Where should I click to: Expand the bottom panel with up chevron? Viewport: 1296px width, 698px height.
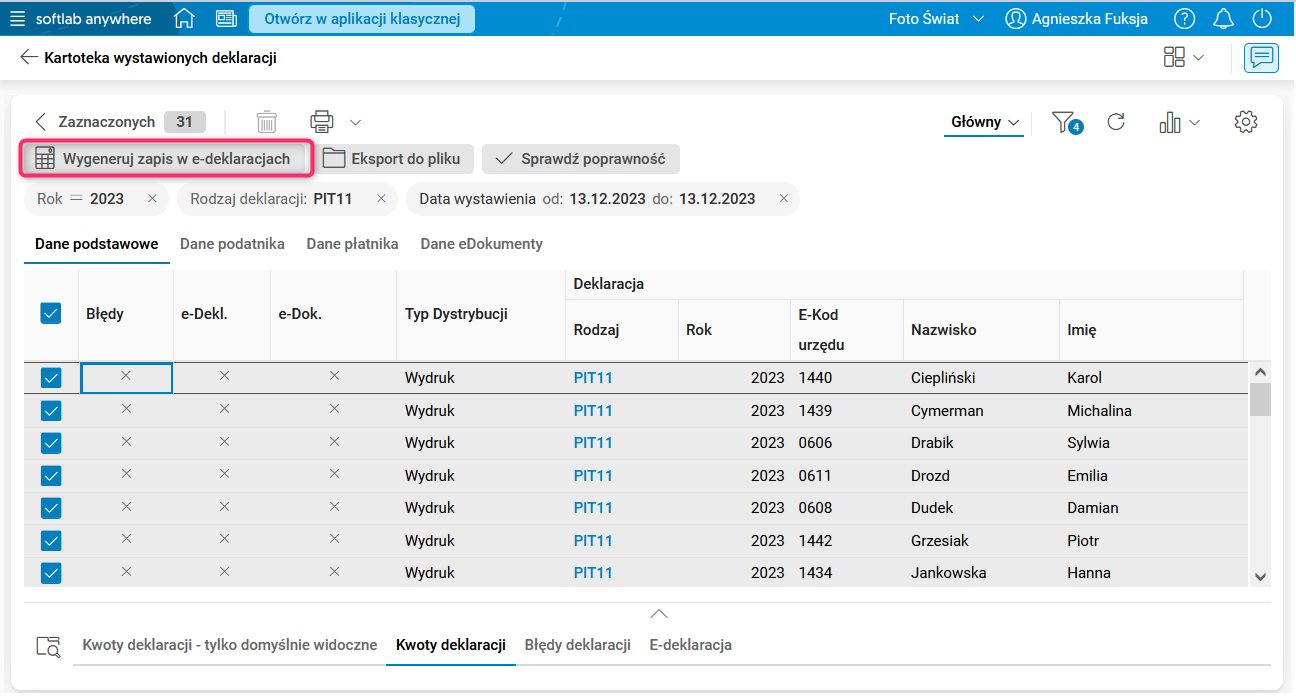[x=658, y=613]
